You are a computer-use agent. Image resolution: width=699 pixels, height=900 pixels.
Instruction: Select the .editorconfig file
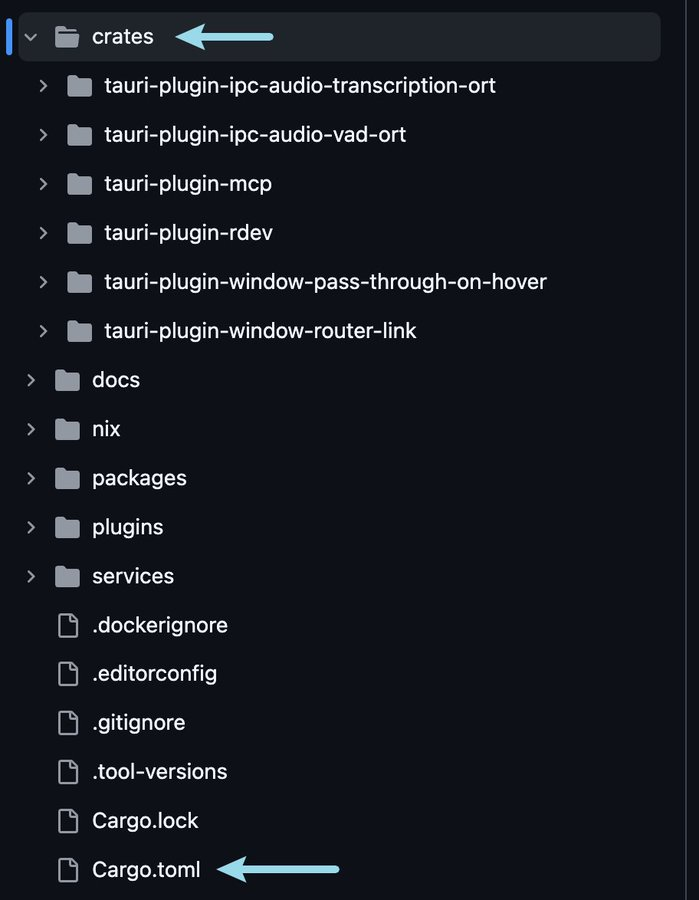[153, 673]
